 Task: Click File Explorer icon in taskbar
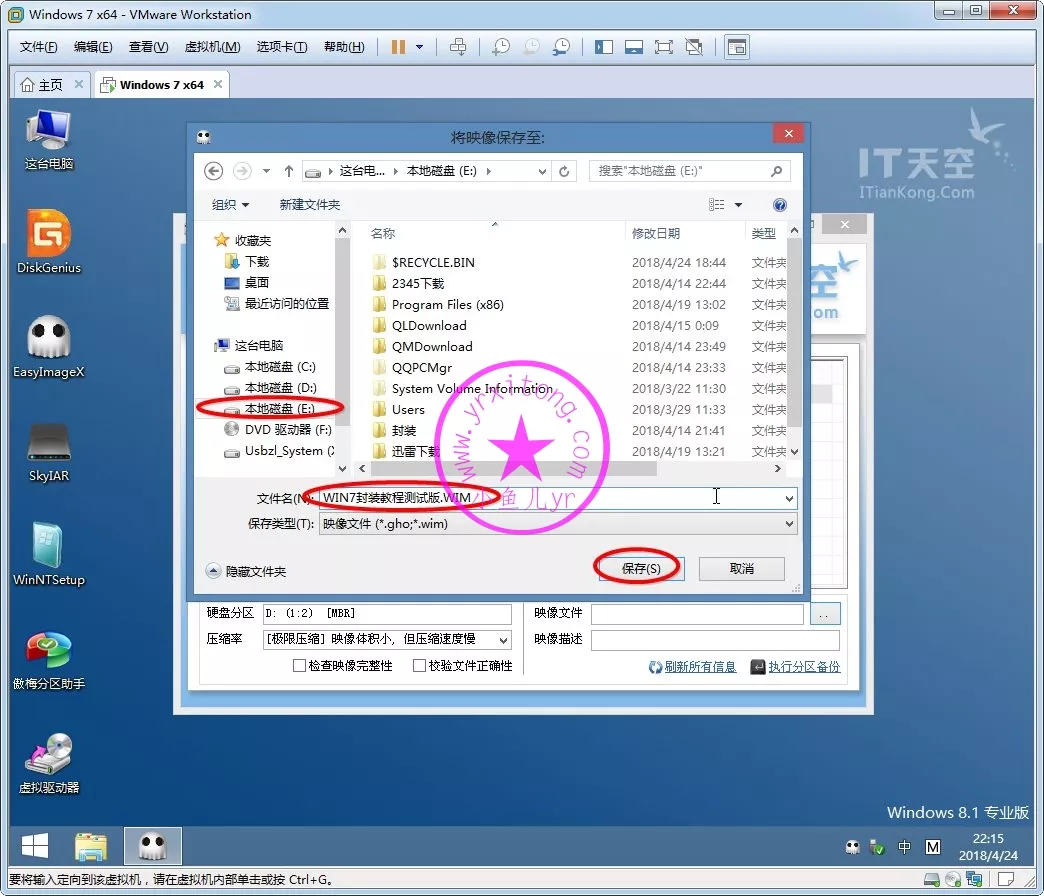(91, 847)
